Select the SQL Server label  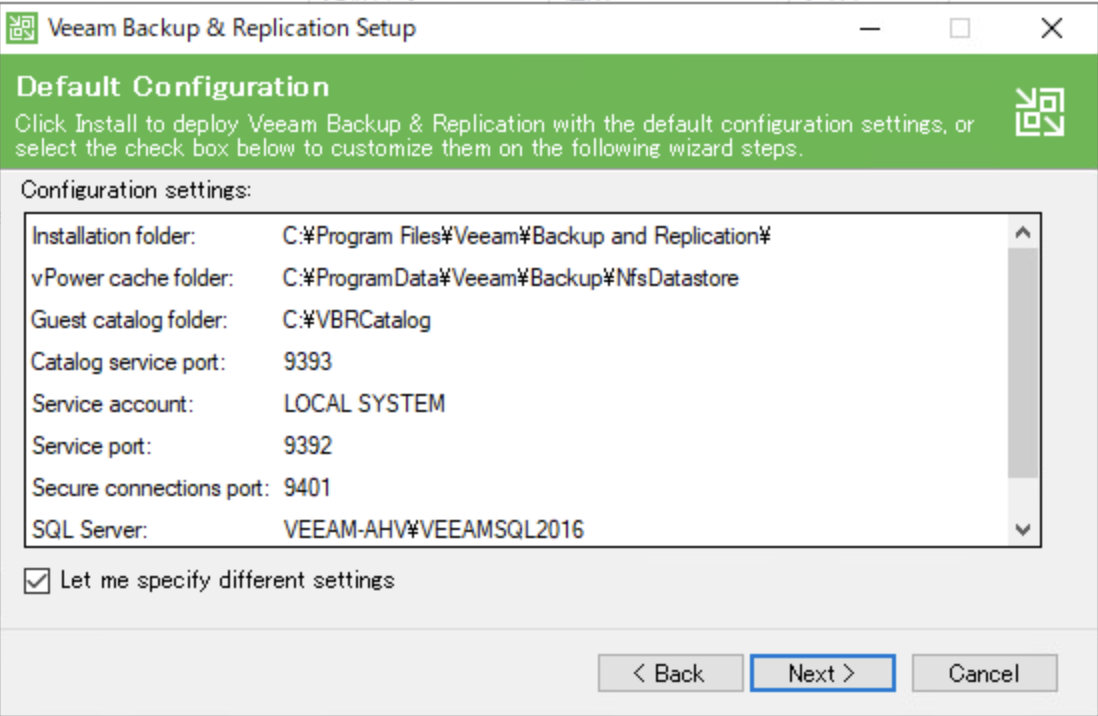click(x=90, y=530)
